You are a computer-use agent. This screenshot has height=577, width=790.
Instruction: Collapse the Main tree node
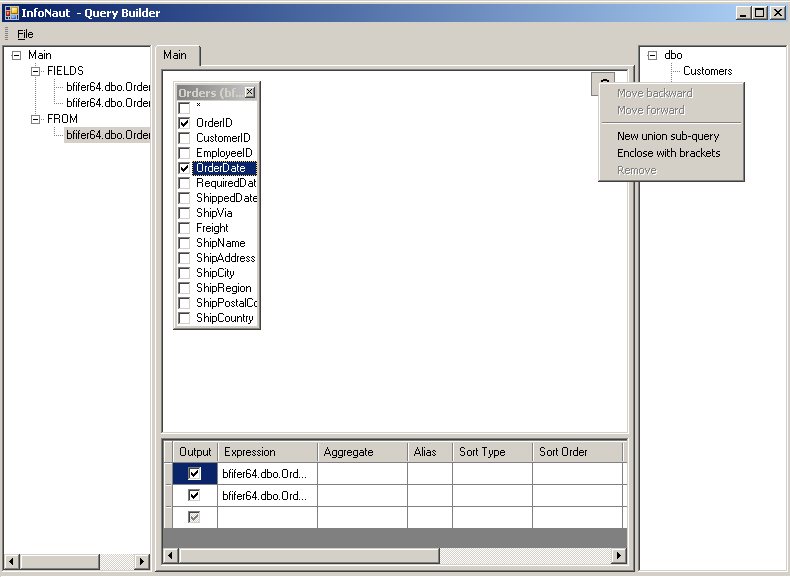(x=16, y=56)
